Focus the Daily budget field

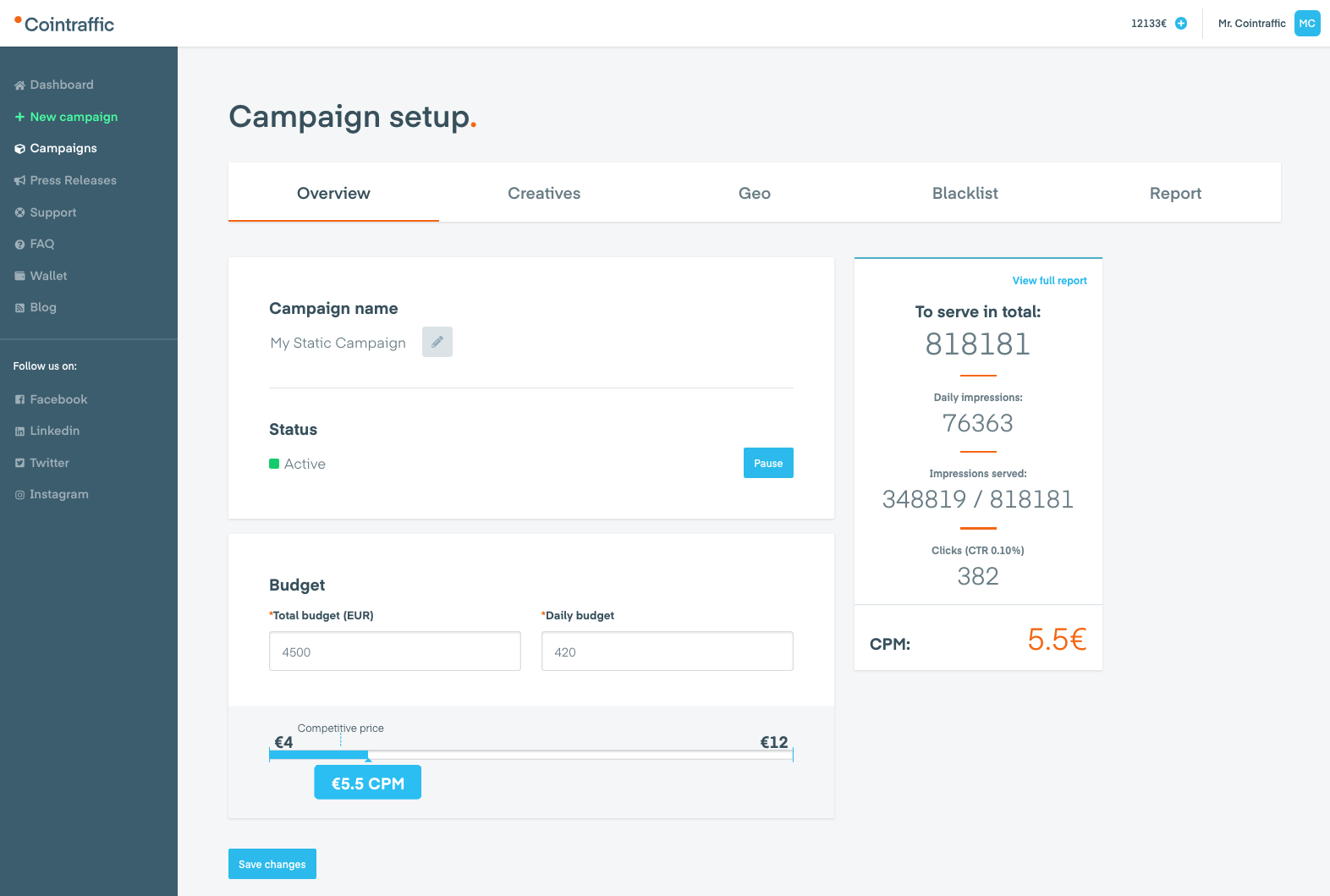click(668, 651)
